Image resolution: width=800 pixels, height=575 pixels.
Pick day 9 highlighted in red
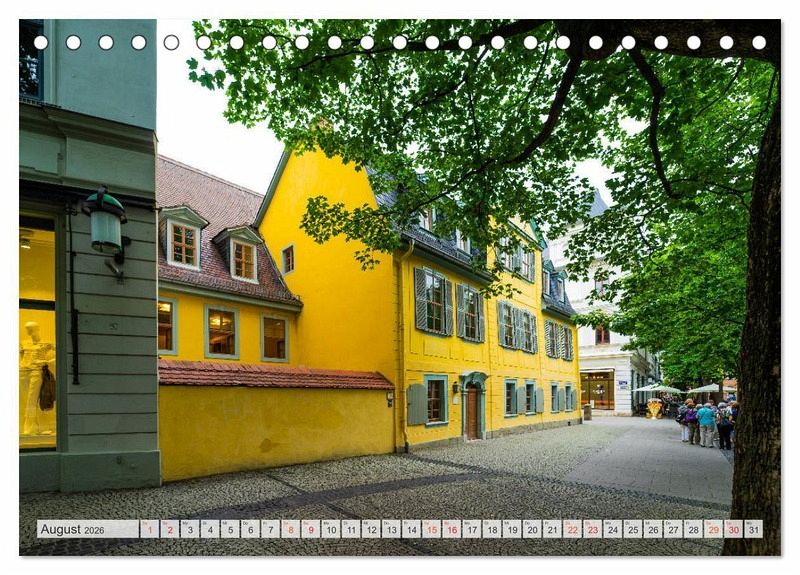point(310,529)
